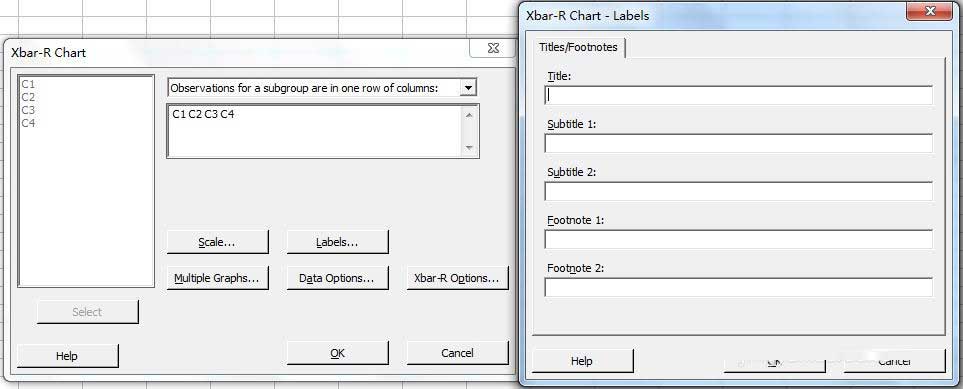Open Help in Xbar-R Chart dialog
Screen dimensions: 963x389
pos(68,356)
